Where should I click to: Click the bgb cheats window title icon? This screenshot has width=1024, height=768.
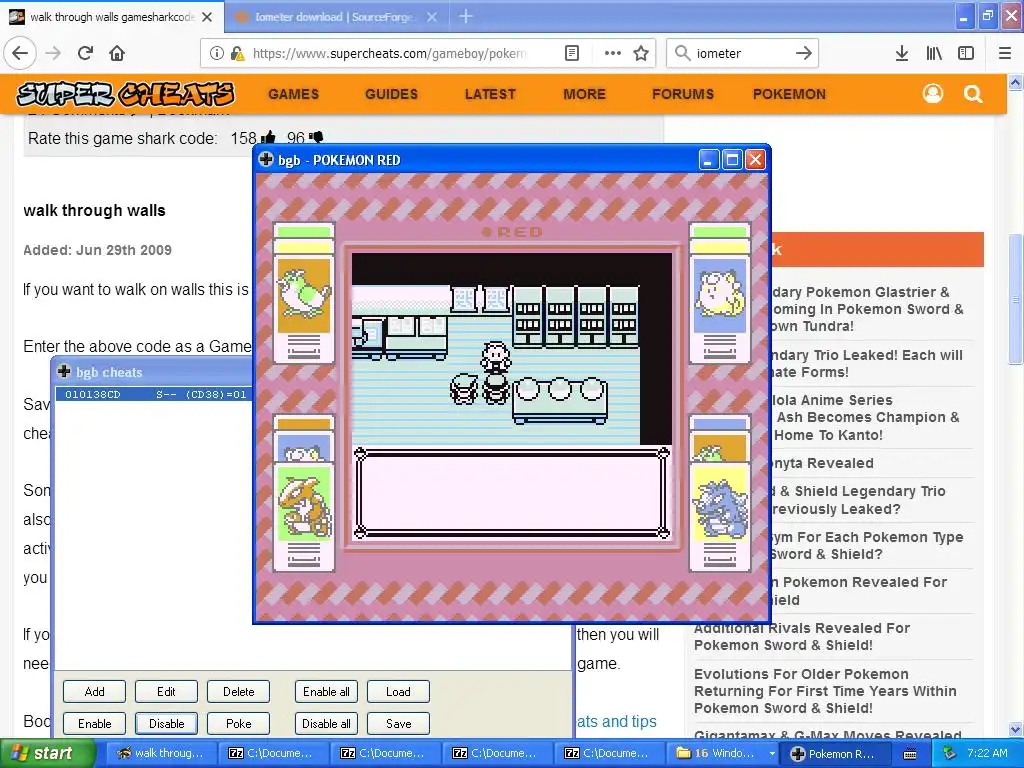coord(64,372)
